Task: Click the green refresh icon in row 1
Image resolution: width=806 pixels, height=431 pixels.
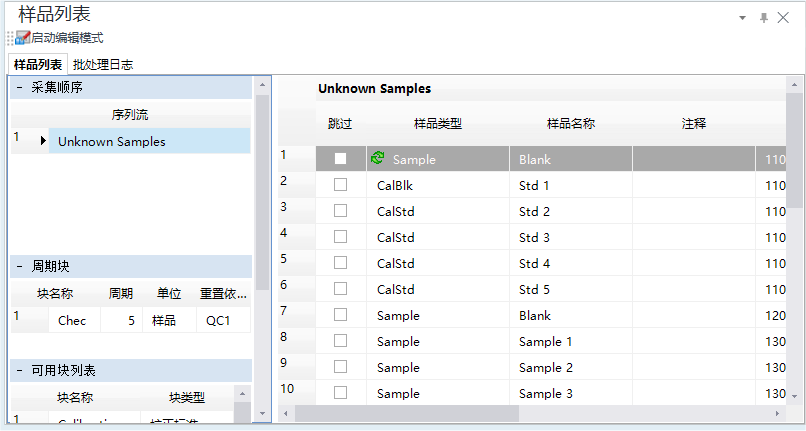Action: point(378,158)
